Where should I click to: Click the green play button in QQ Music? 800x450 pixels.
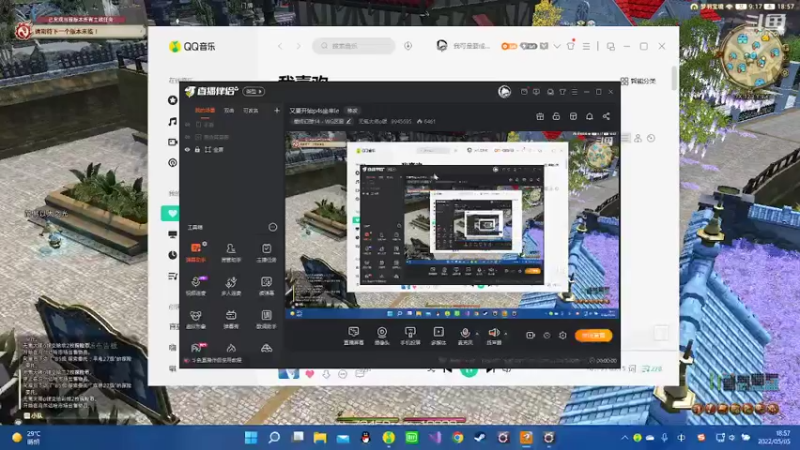[469, 371]
